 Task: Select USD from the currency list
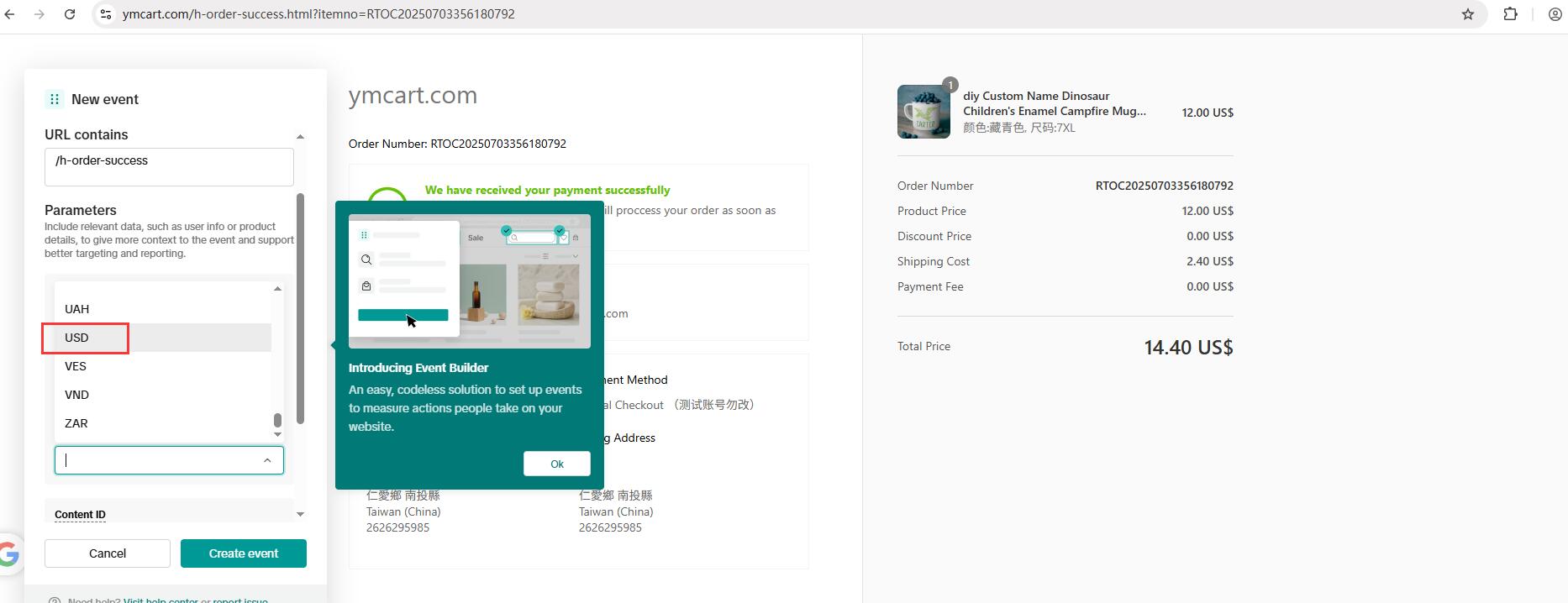pyautogui.click(x=163, y=338)
